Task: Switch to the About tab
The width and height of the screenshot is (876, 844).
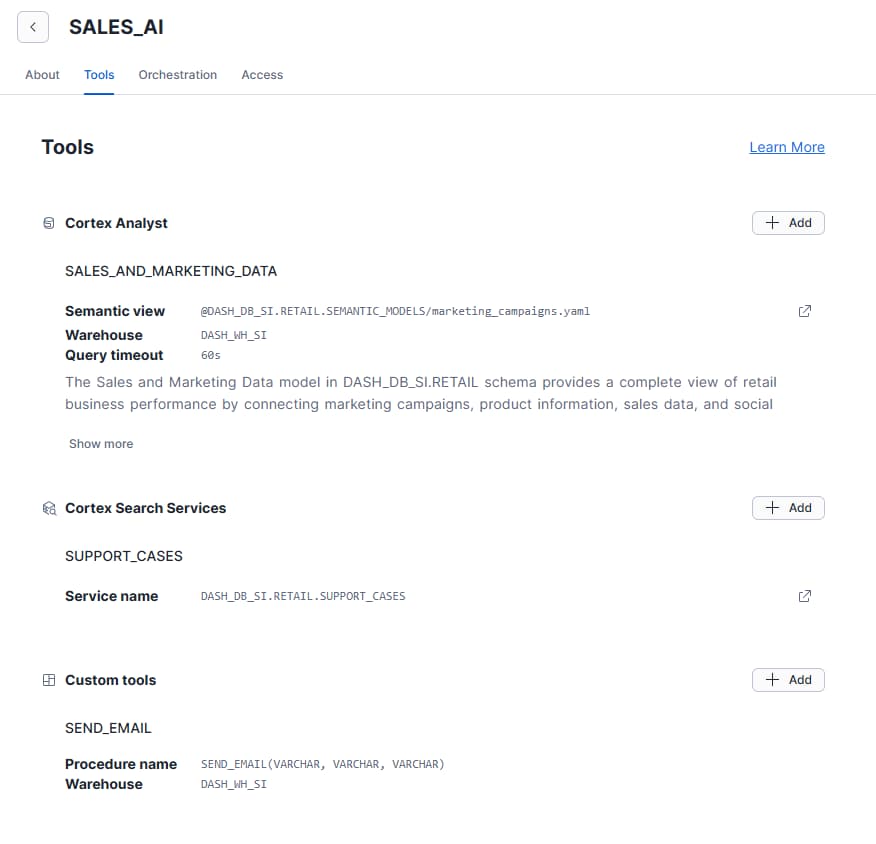Action: pos(42,75)
